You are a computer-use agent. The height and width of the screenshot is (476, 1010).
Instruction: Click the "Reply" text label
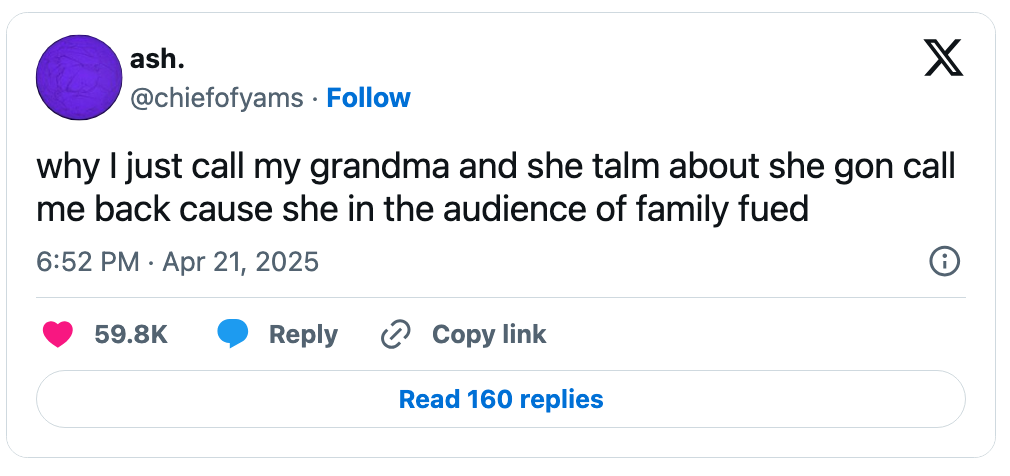303,334
